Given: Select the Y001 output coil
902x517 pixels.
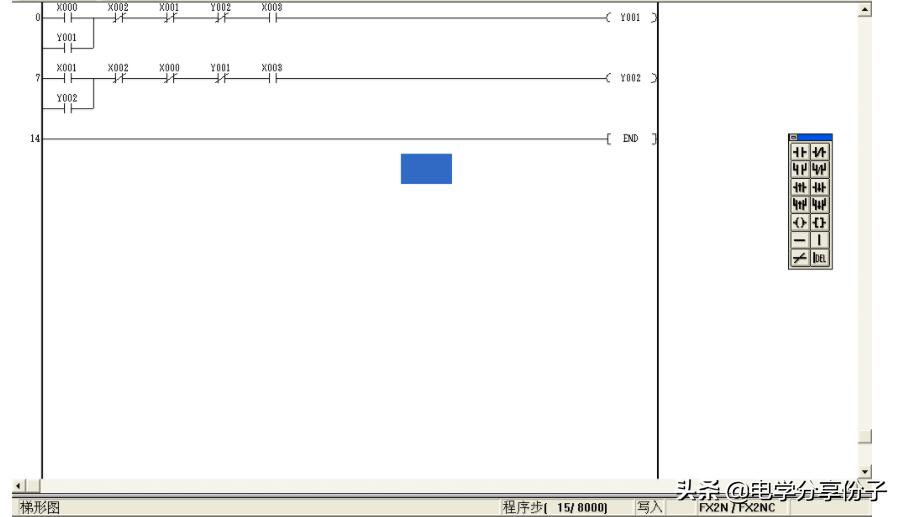Looking at the screenshot, I should (x=630, y=18).
